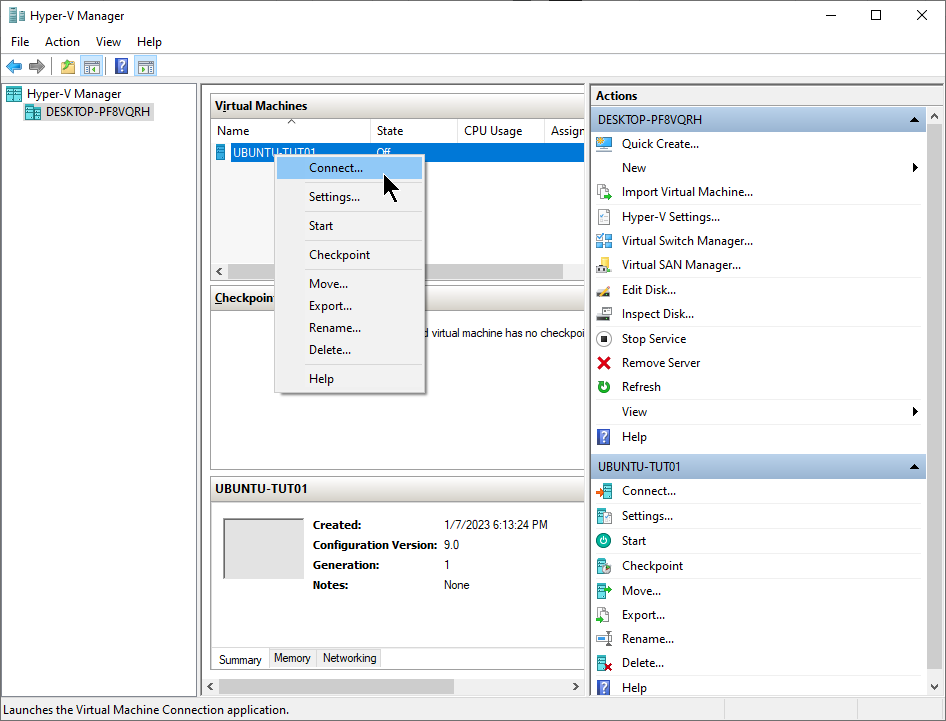Click the UBUNTU-TUT01 virtual machine thumbnail preview
The image size is (946, 721).
click(x=264, y=548)
